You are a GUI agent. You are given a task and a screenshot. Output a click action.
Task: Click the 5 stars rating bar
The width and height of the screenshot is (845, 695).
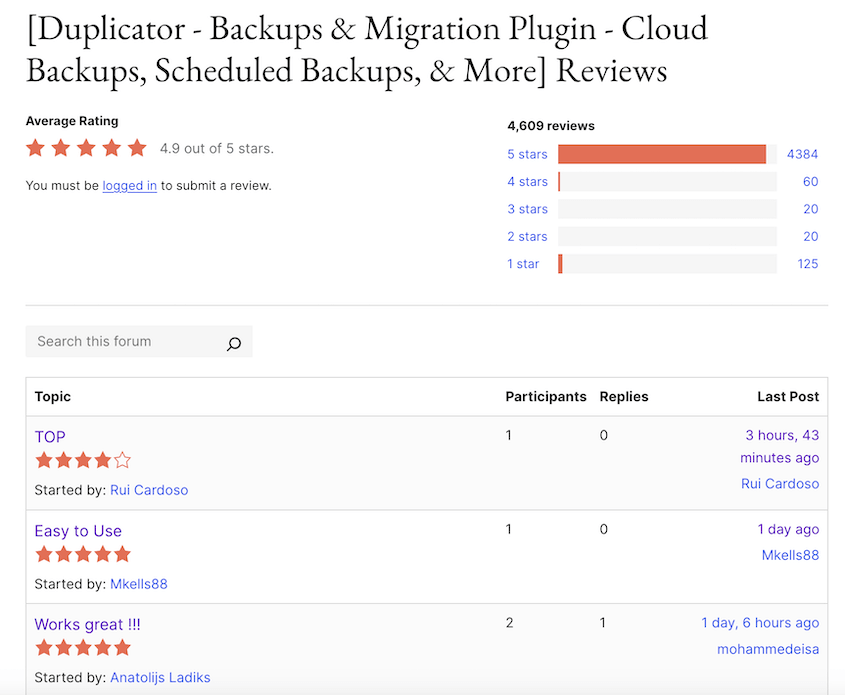(667, 154)
